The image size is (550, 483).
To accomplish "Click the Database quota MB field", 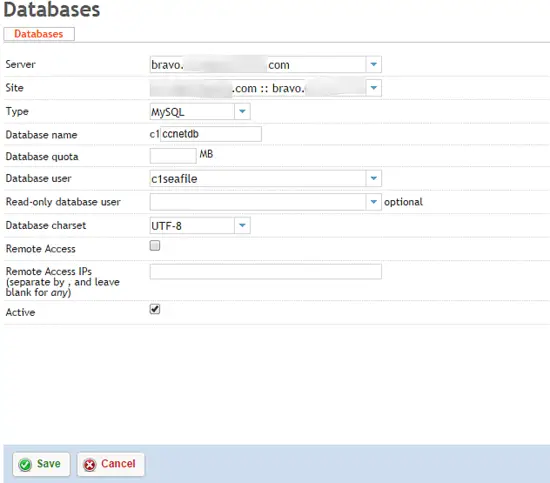I will pos(173,156).
